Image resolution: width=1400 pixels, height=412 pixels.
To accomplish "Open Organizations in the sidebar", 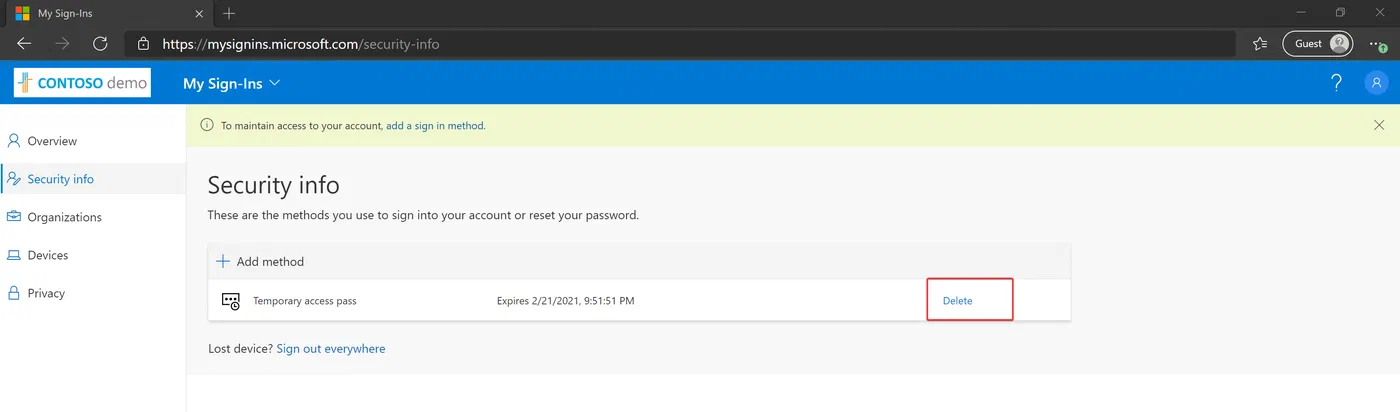I will [93, 217].
